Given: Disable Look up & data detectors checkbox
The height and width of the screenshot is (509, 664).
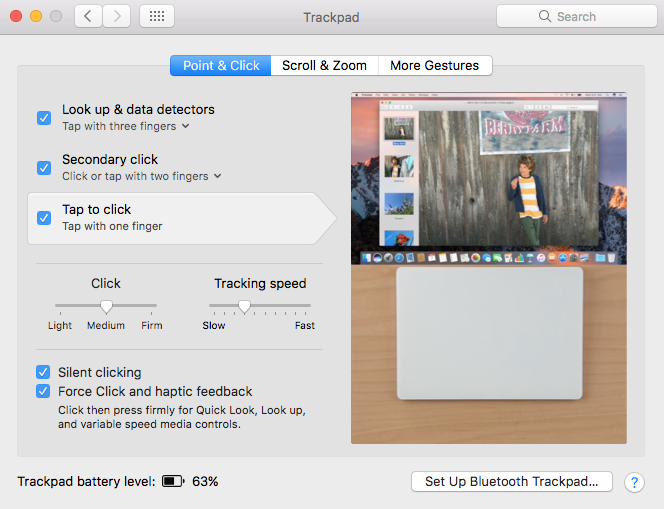Looking at the screenshot, I should [x=44, y=118].
